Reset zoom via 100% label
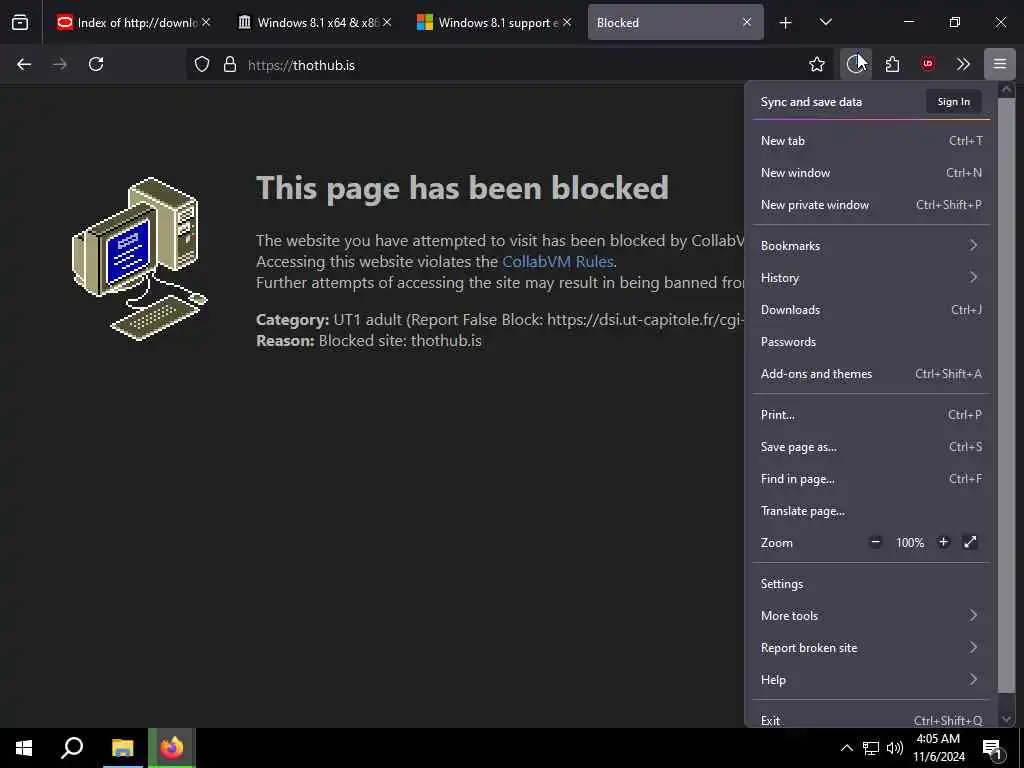 pyautogui.click(x=910, y=542)
